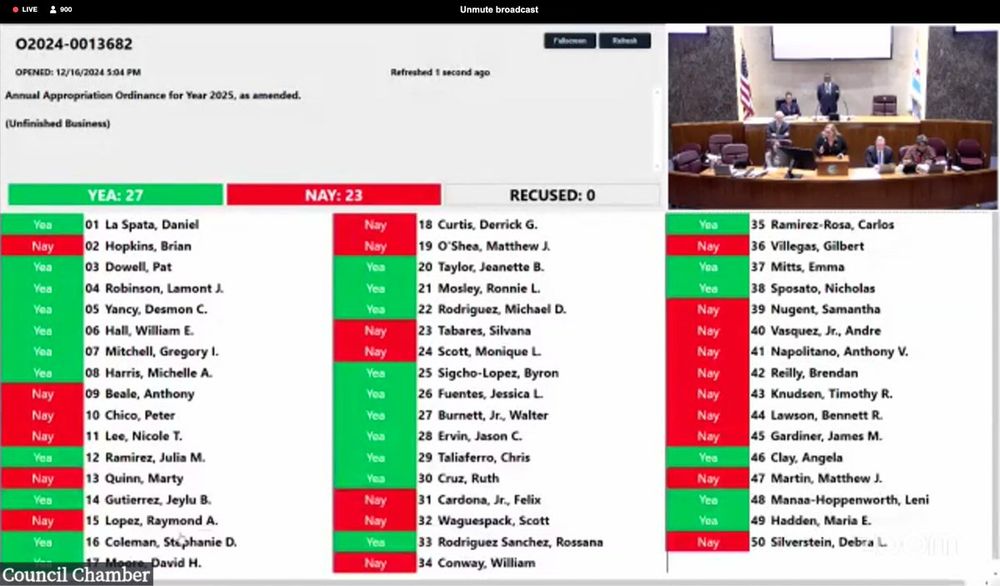Screen dimensions: 1000x586
Task: Click the Refreshed 1 second ago text
Action: pyautogui.click(x=440, y=73)
